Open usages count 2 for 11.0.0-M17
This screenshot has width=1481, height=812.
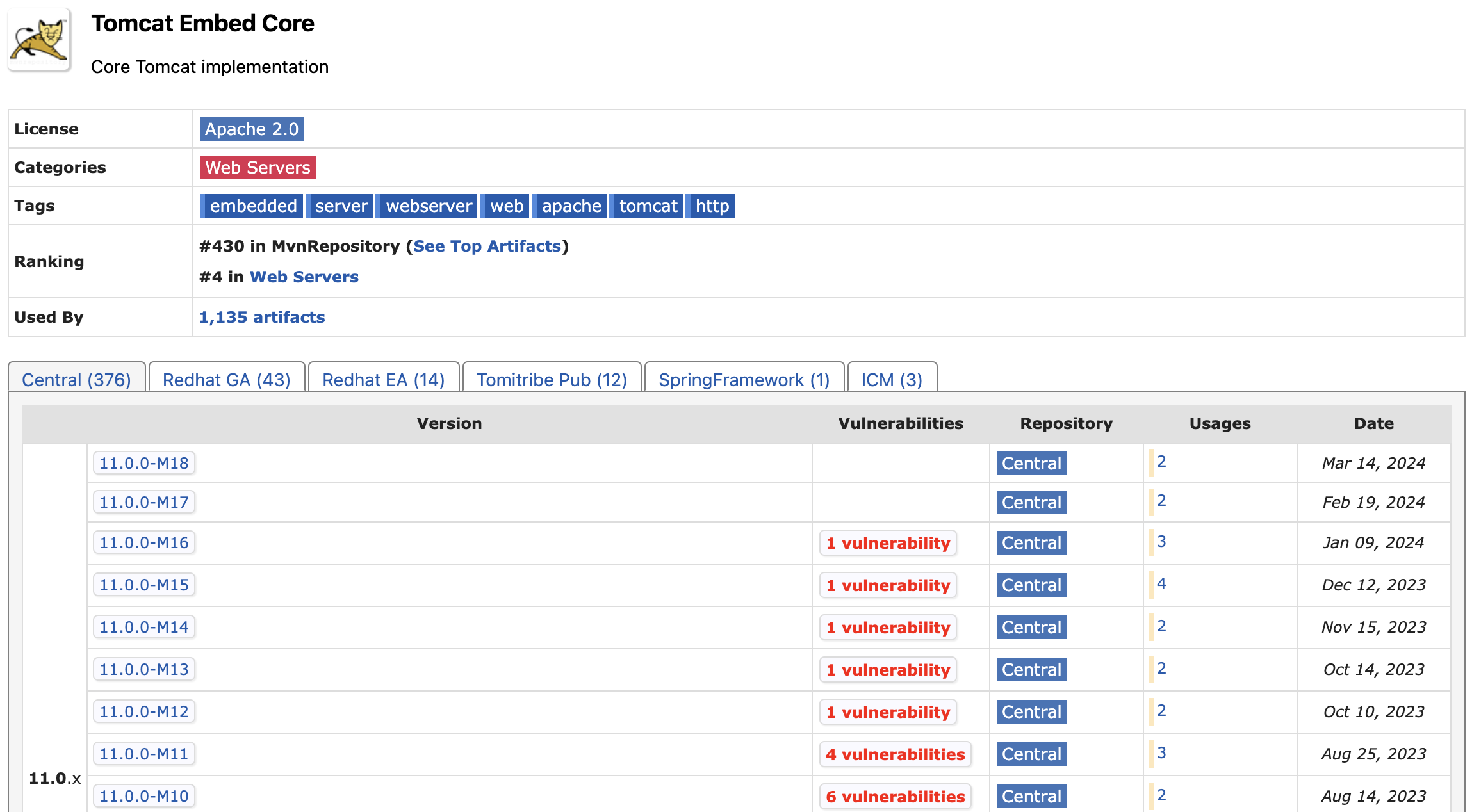point(1161,501)
